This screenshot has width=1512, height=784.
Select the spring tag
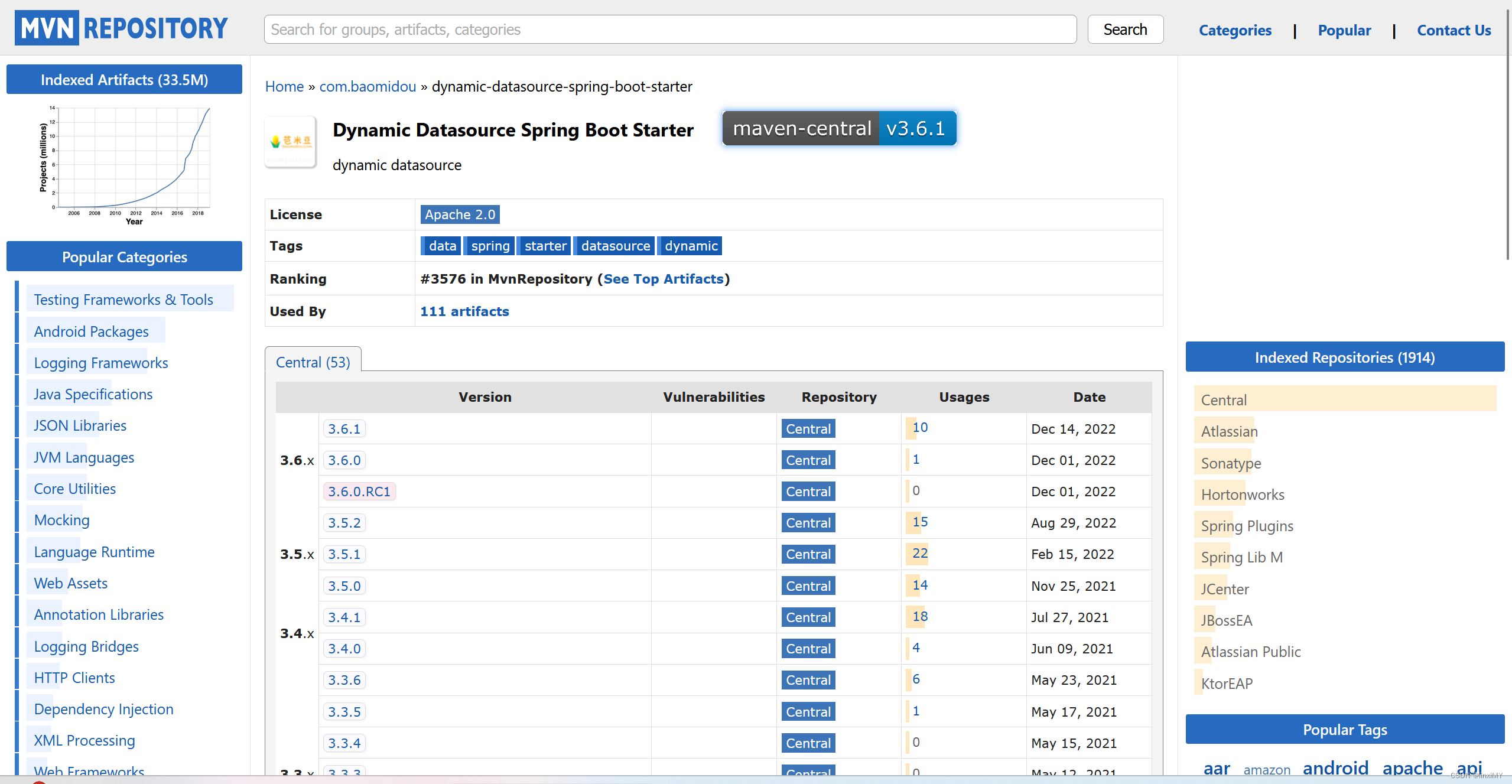(489, 245)
